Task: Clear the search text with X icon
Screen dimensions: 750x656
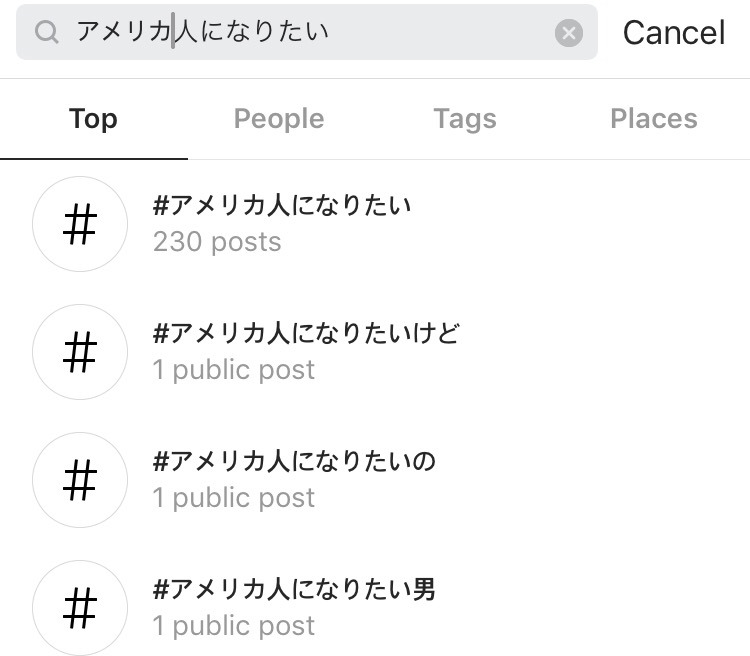Action: click(568, 33)
